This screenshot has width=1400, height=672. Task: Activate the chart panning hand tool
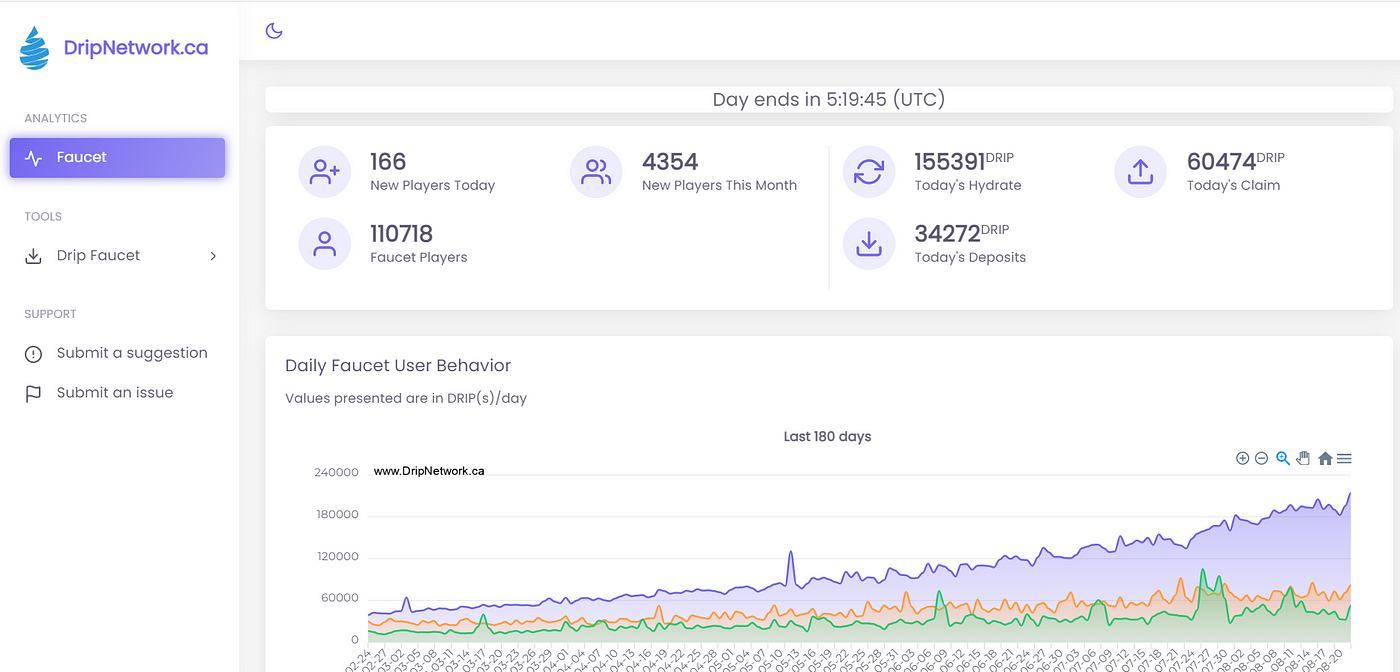pyautogui.click(x=1303, y=458)
